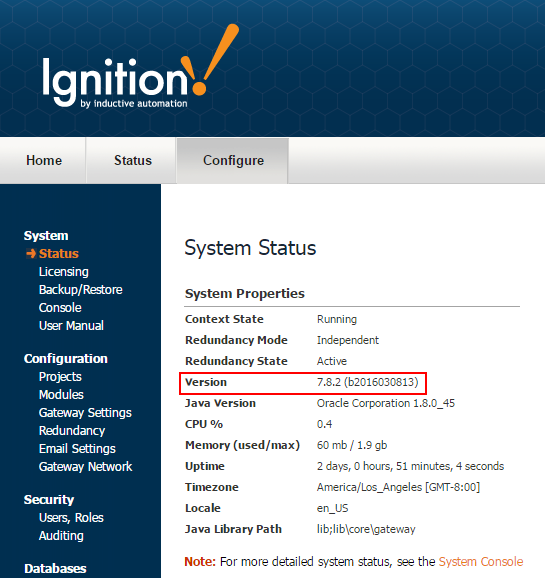Open the Modules configuration page
Viewport: 545px width, 578px height.
point(61,395)
